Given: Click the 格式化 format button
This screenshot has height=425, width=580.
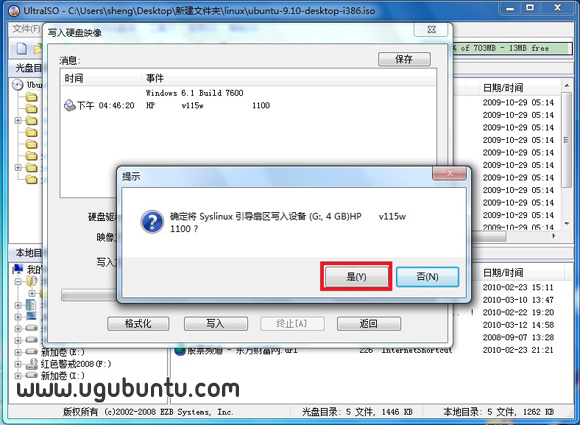Looking at the screenshot, I should click(x=138, y=324).
